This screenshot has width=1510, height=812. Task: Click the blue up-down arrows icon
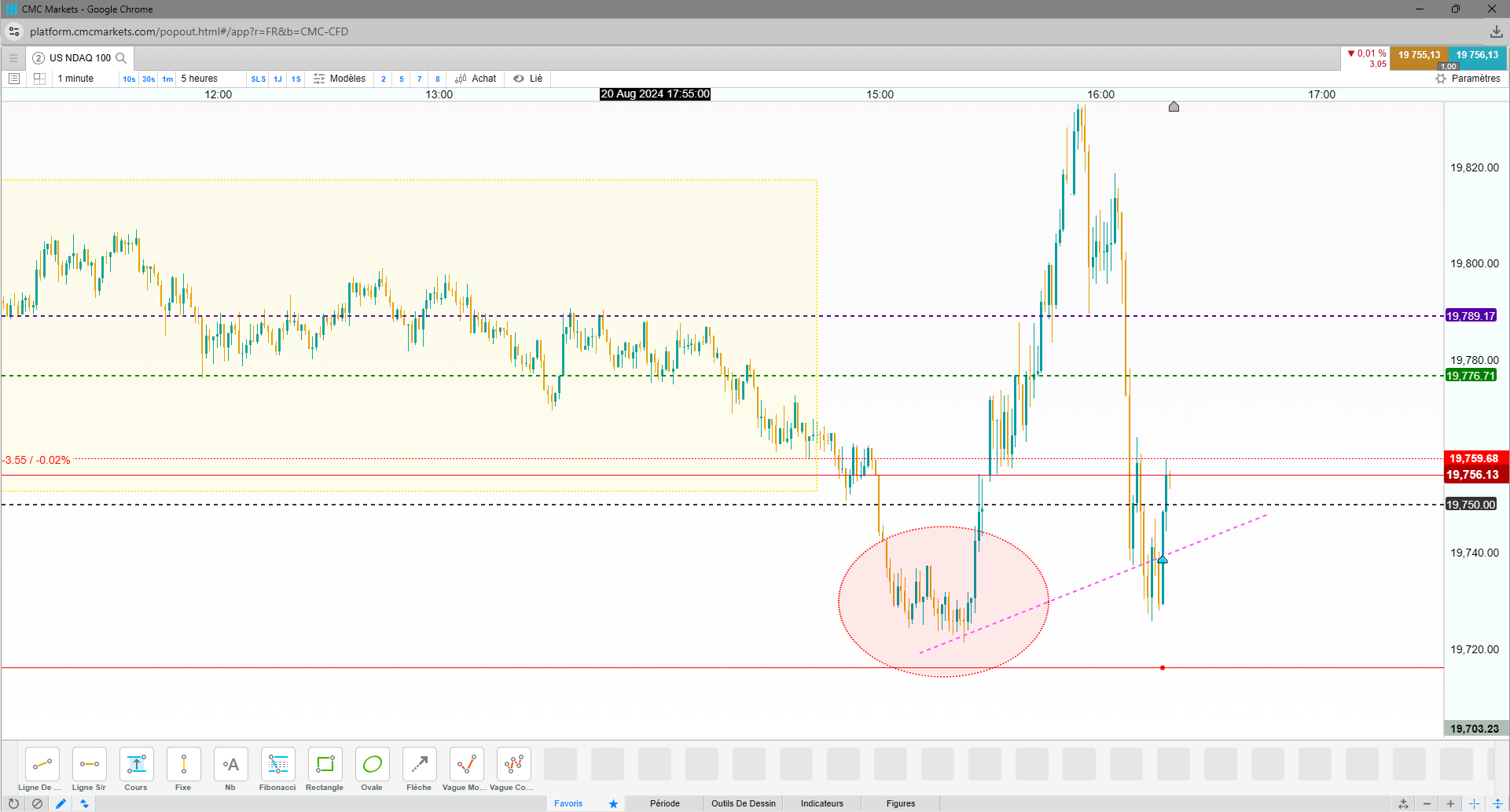coord(84,803)
